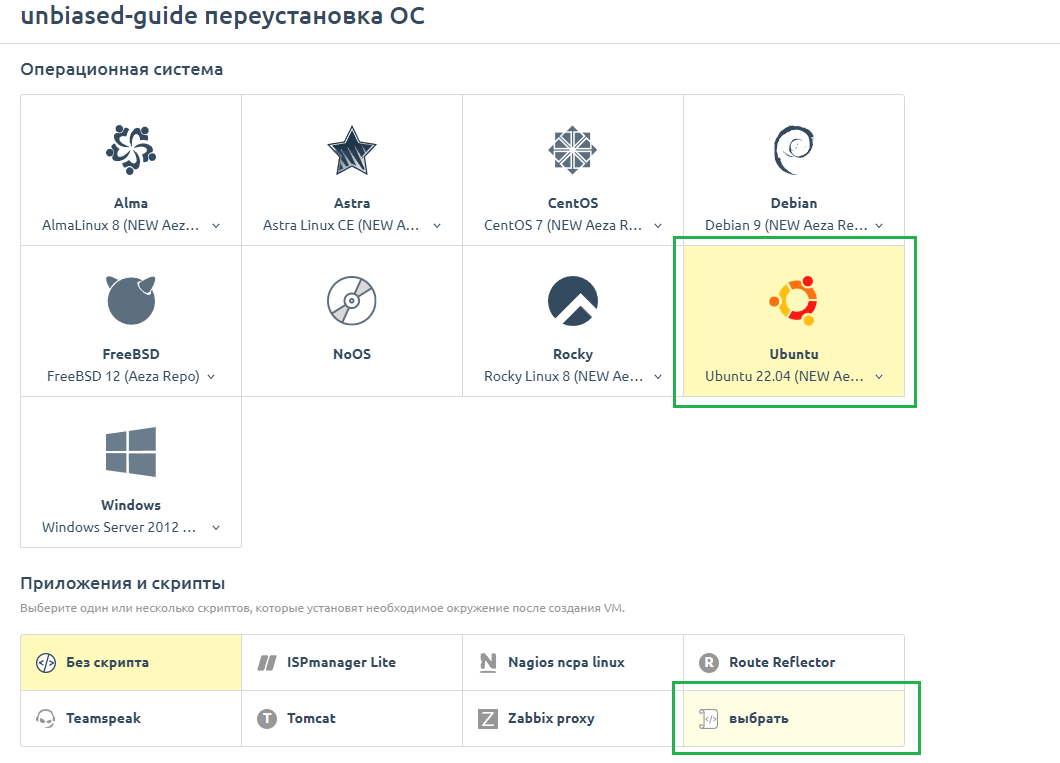Click the AlmaLinux logo icon
Viewport: 1060px width, 763px height.
coord(131,149)
